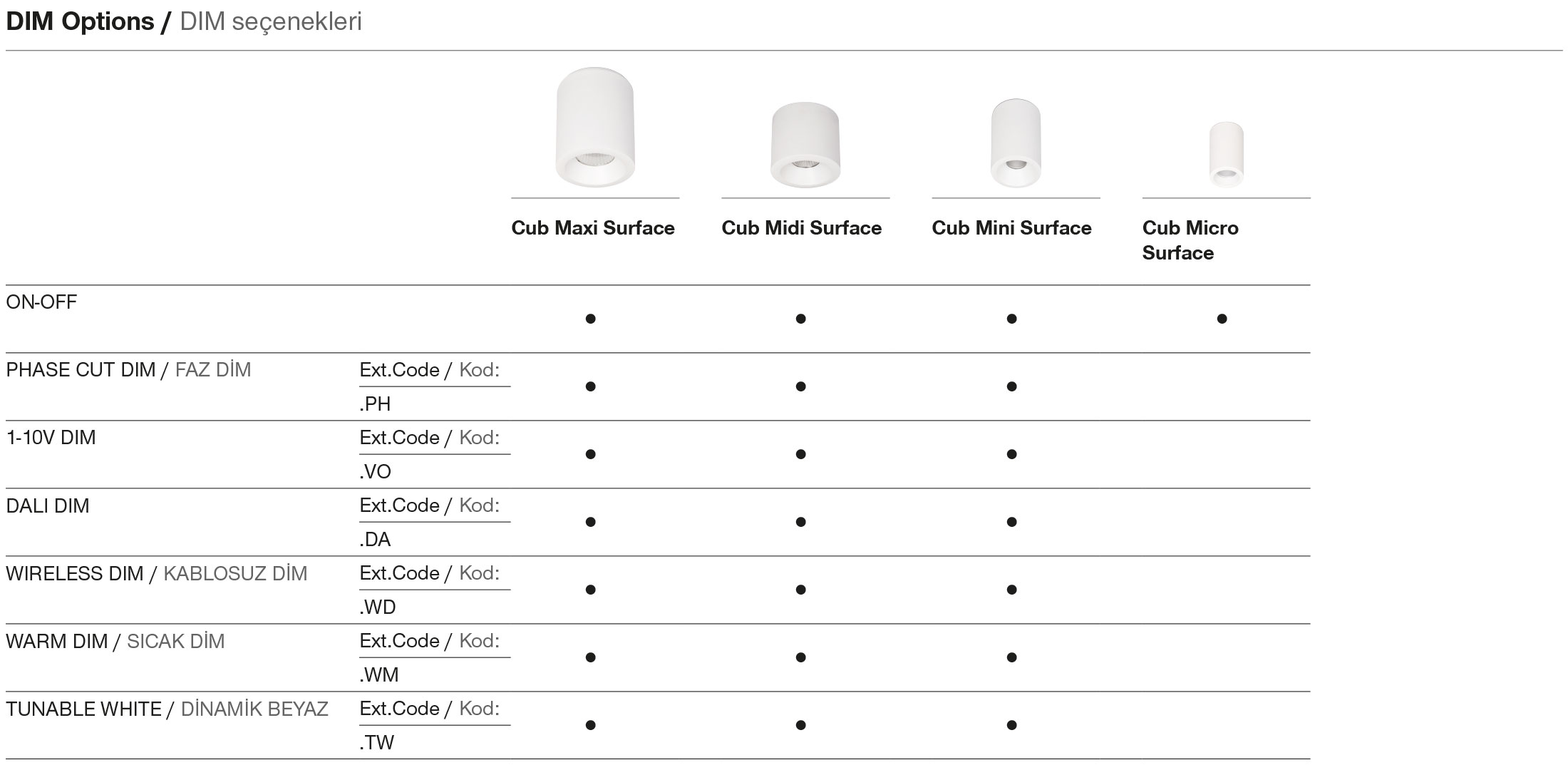Click the Warm Dim dot under Cub Mini
The height and width of the screenshot is (765, 1568).
click(x=1011, y=657)
